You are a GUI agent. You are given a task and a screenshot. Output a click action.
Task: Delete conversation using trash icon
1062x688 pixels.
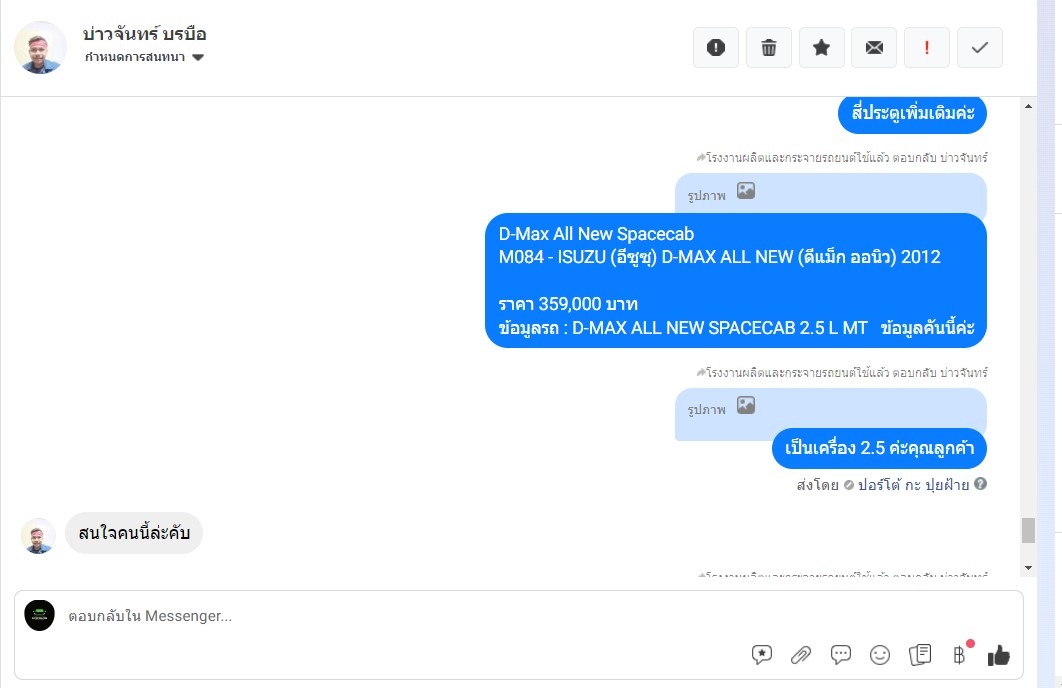(769, 47)
